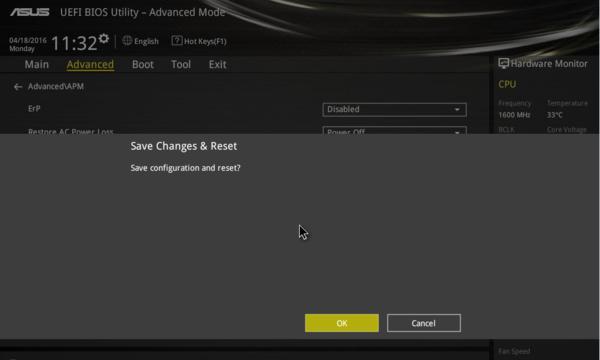Click the Hardware Monitor screen icon
This screenshot has height=360, width=600.
[x=503, y=64]
